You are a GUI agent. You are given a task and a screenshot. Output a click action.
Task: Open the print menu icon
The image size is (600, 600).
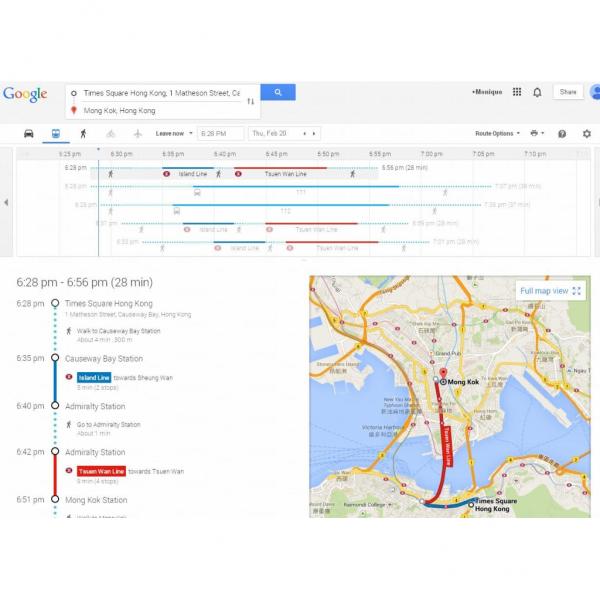click(537, 133)
